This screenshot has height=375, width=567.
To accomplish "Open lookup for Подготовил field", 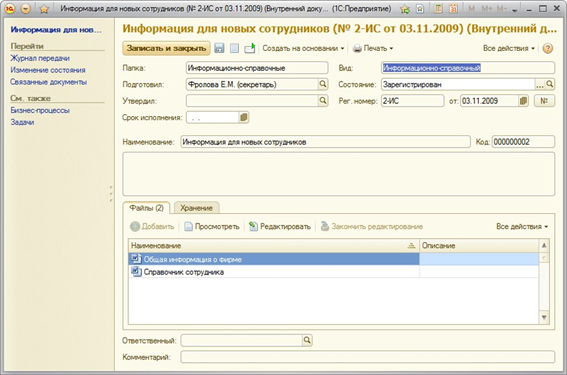I will pyautogui.click(x=323, y=84).
